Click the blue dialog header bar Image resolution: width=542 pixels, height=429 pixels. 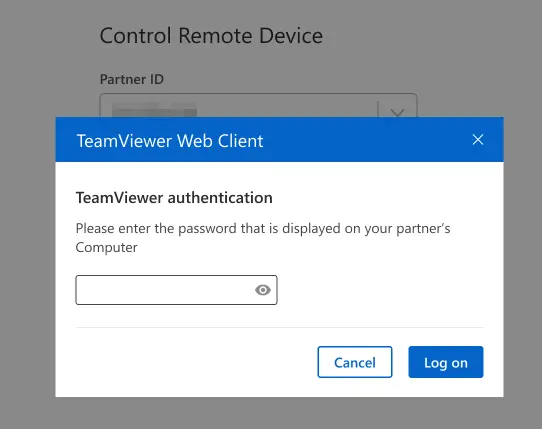pyautogui.click(x=279, y=139)
